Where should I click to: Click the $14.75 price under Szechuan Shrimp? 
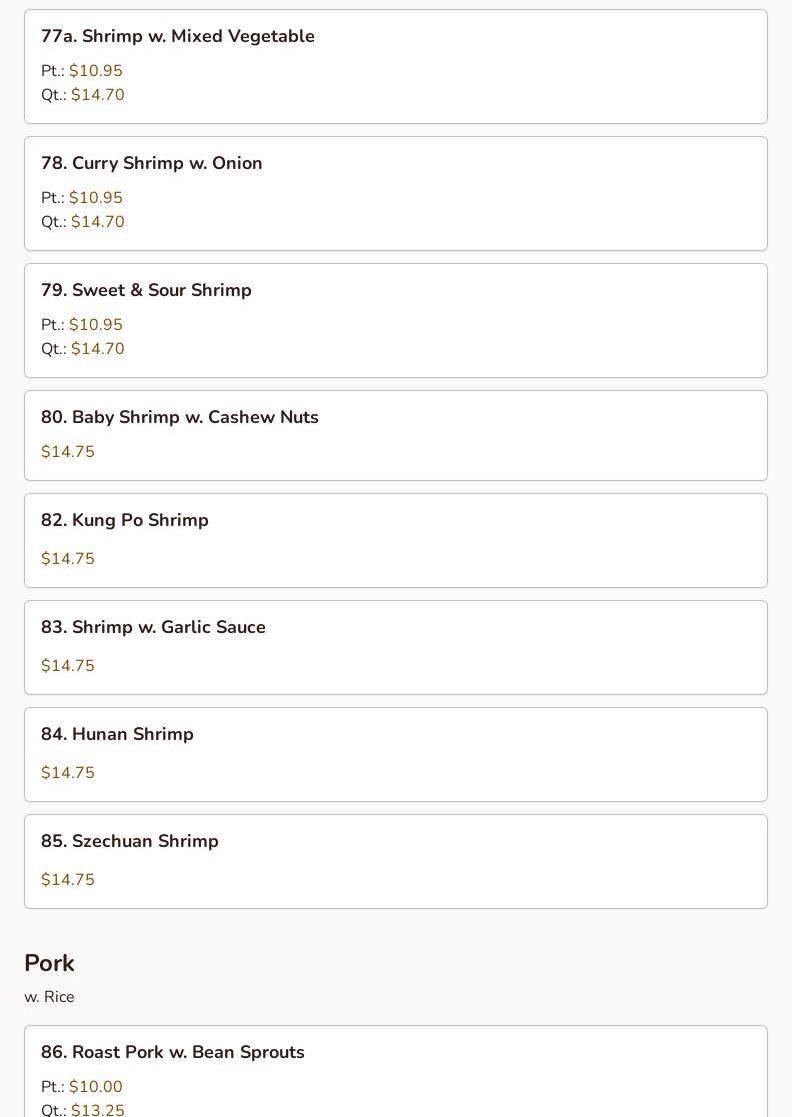[x=68, y=880]
